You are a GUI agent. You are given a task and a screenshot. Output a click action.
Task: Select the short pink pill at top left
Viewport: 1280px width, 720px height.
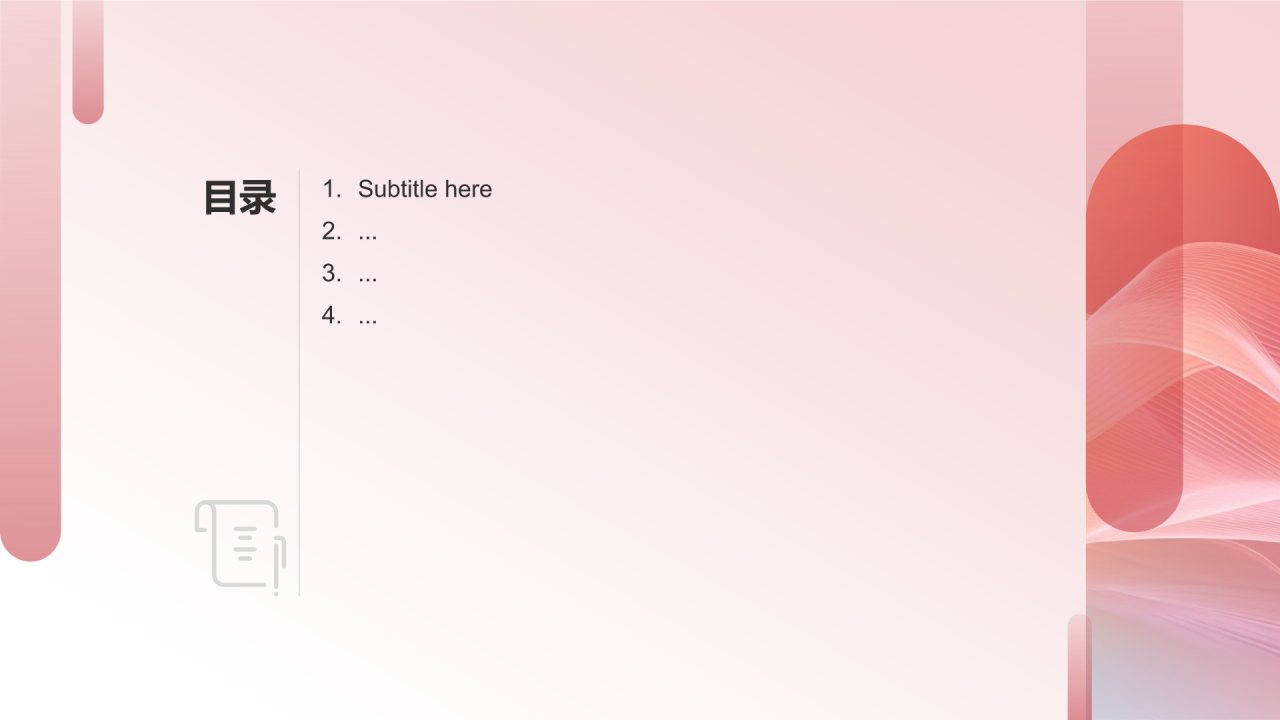88,62
